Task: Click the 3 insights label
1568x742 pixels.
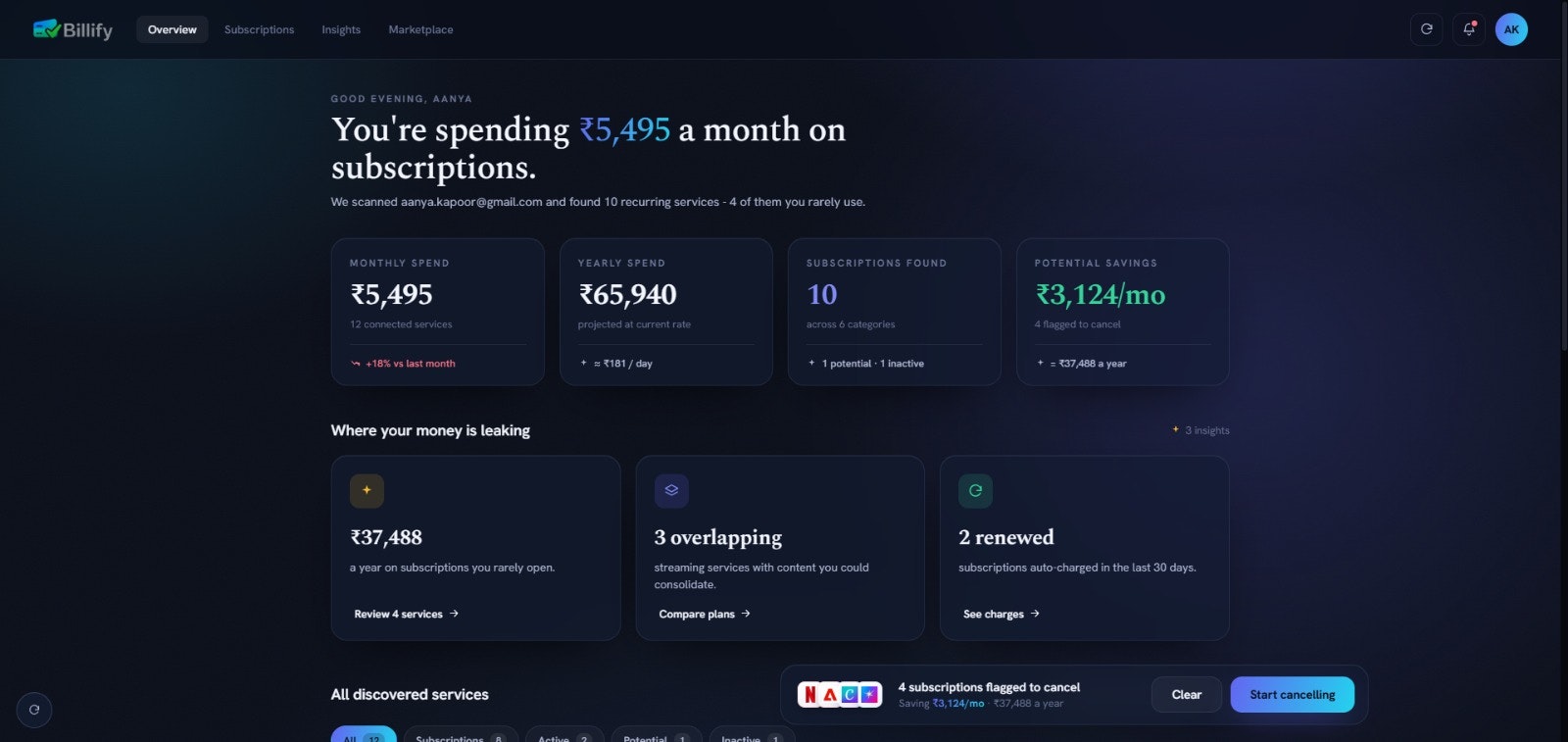Action: point(1206,430)
